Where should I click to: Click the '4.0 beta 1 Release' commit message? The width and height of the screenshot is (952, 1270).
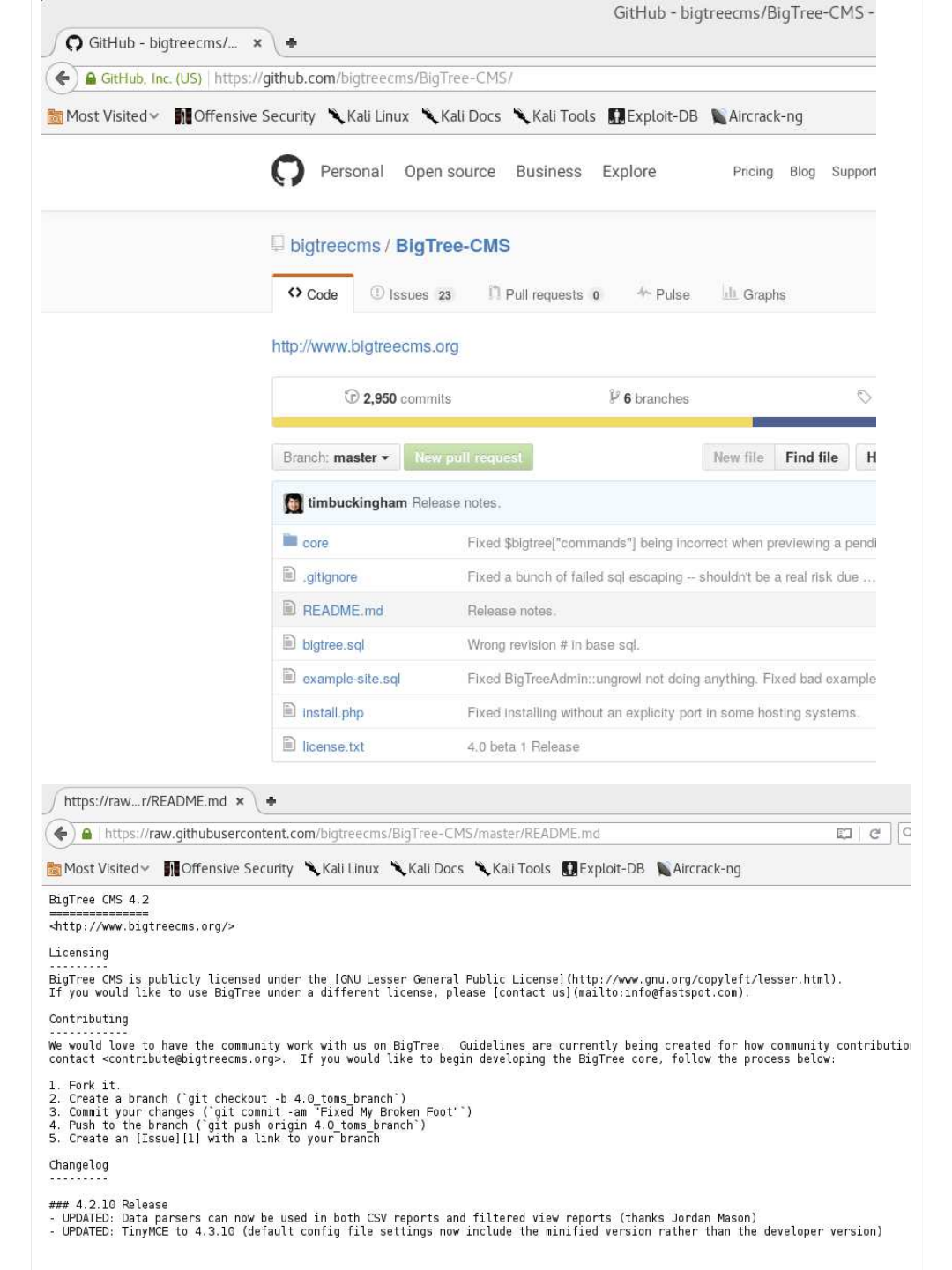point(524,747)
